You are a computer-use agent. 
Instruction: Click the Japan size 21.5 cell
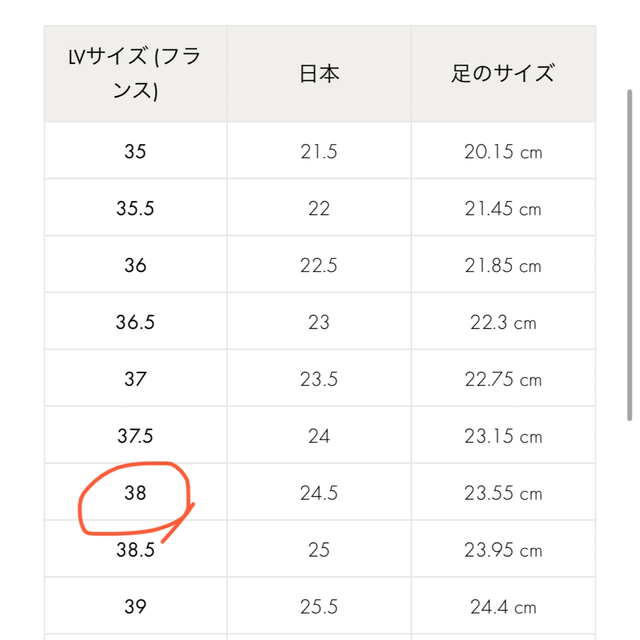(x=319, y=151)
